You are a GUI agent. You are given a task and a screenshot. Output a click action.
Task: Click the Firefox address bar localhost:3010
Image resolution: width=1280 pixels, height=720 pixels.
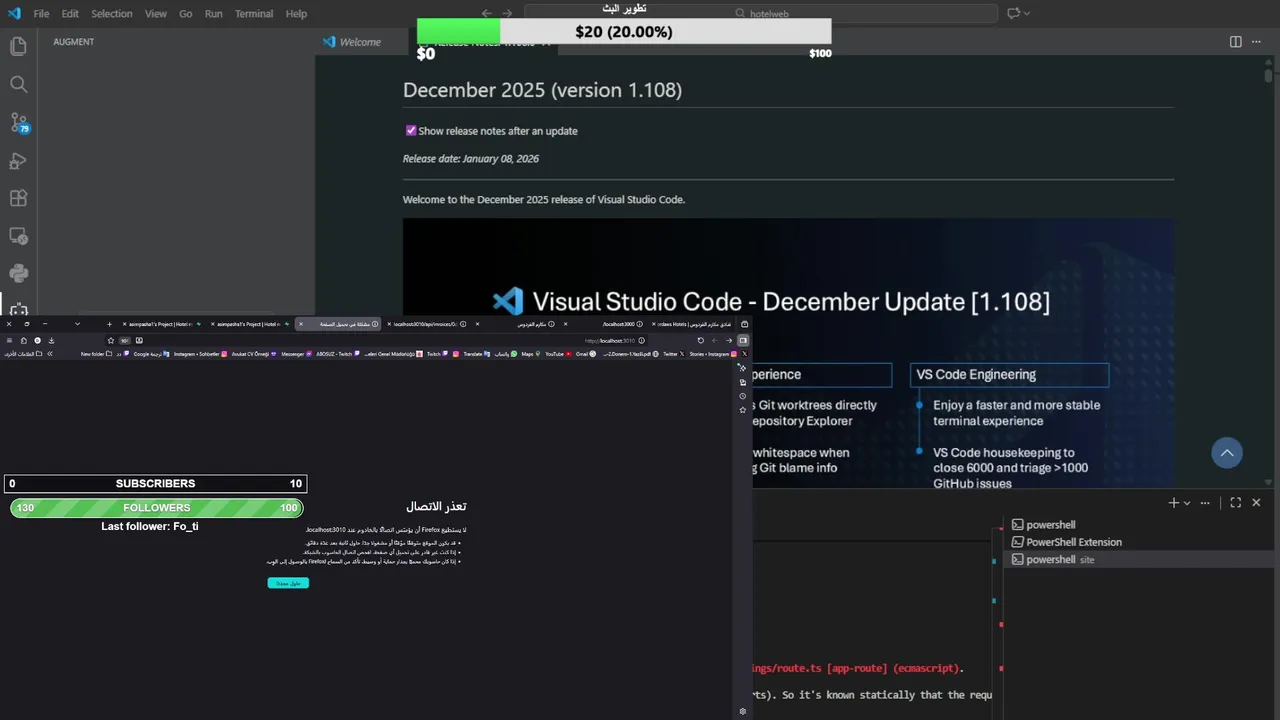click(x=610, y=340)
